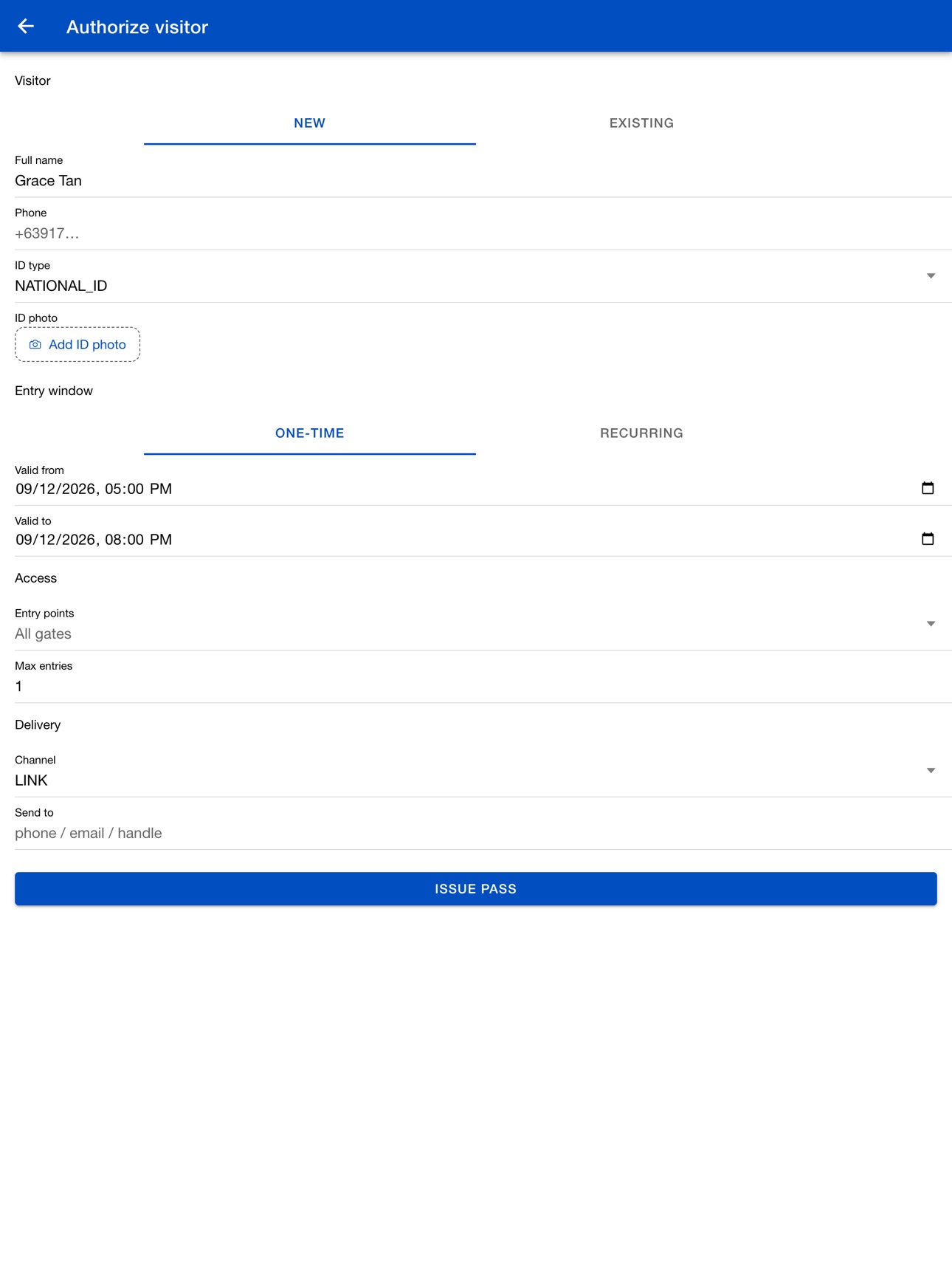Screen dimensions: 952x1270
Task: Open calendar picker for Valid from
Action: [x=928, y=488]
